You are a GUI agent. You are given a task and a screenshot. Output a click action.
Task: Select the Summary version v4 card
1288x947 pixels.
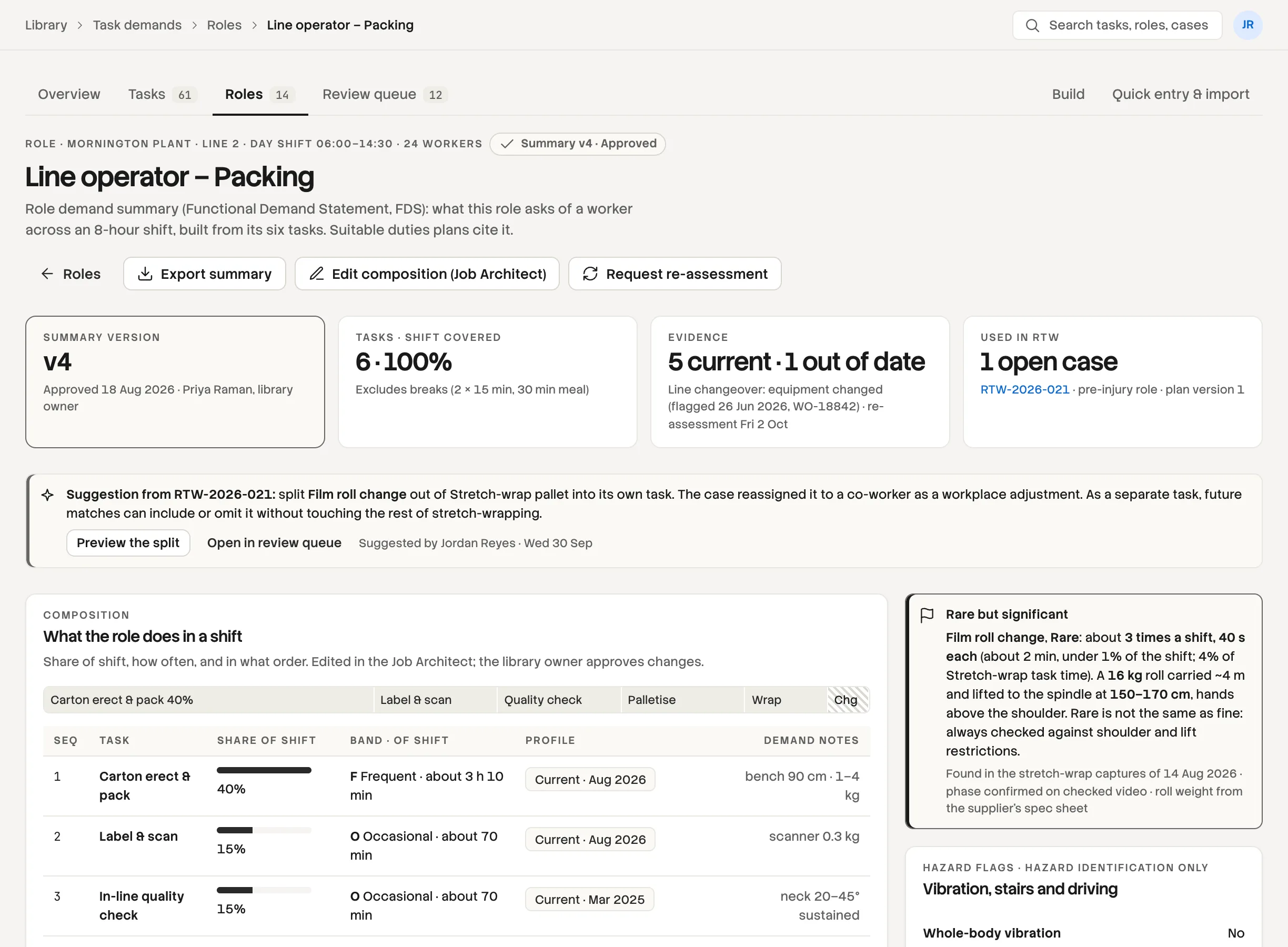coord(175,382)
